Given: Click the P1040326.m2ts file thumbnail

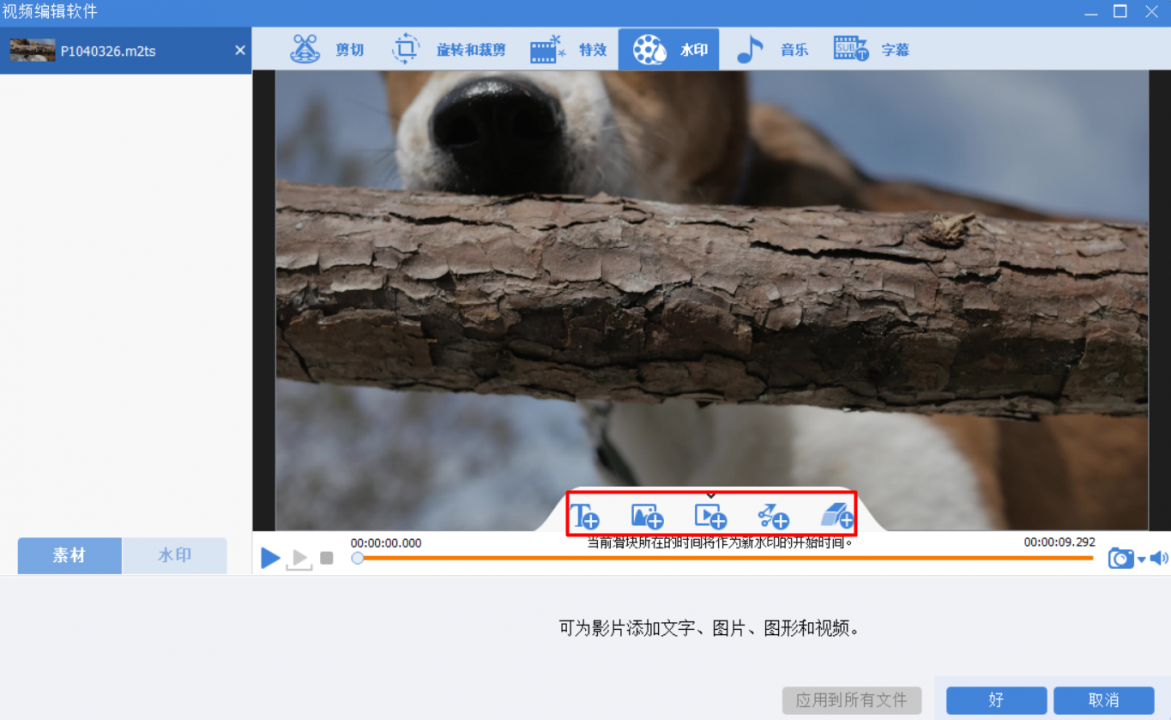Looking at the screenshot, I should [x=32, y=50].
